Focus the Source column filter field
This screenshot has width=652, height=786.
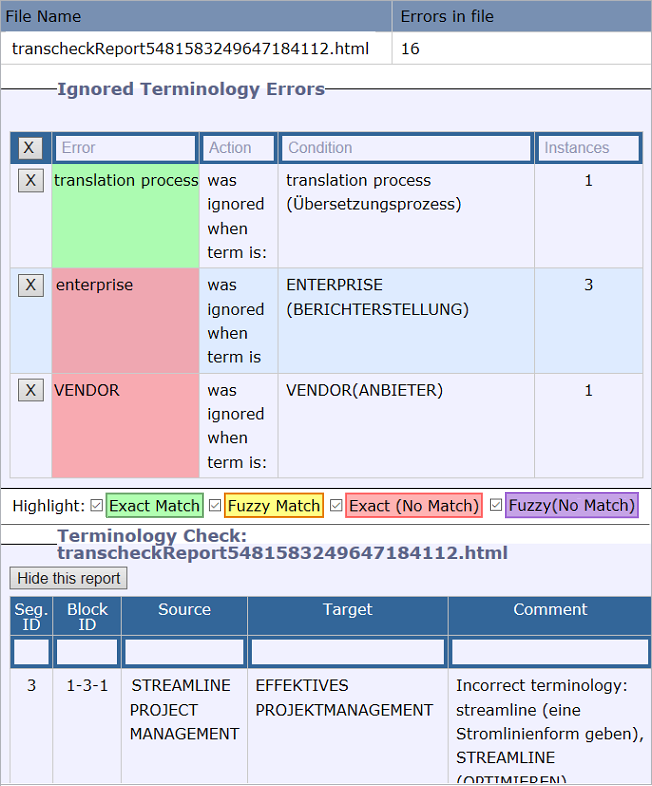click(184, 652)
